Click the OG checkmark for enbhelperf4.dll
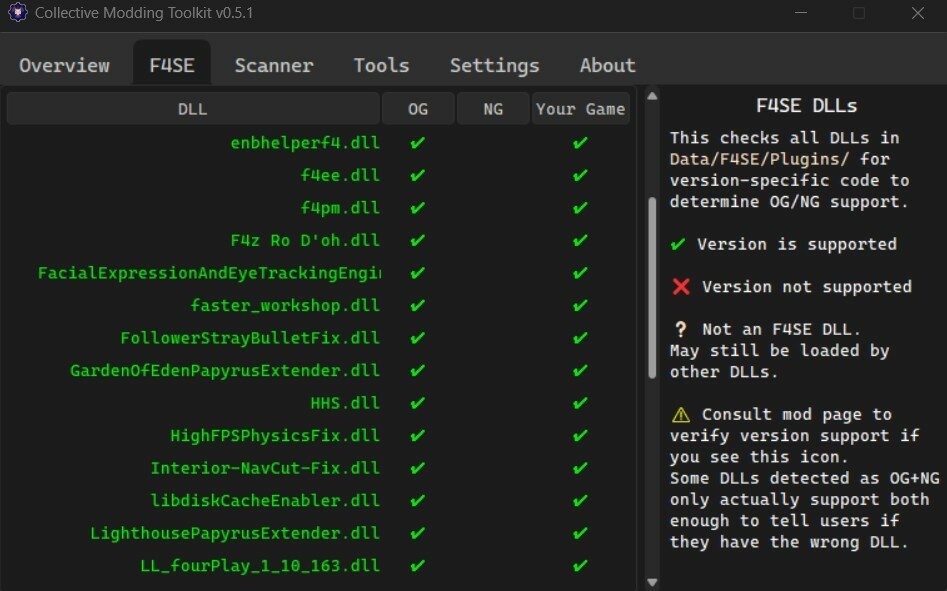Image resolution: width=947 pixels, height=591 pixels. click(x=417, y=143)
